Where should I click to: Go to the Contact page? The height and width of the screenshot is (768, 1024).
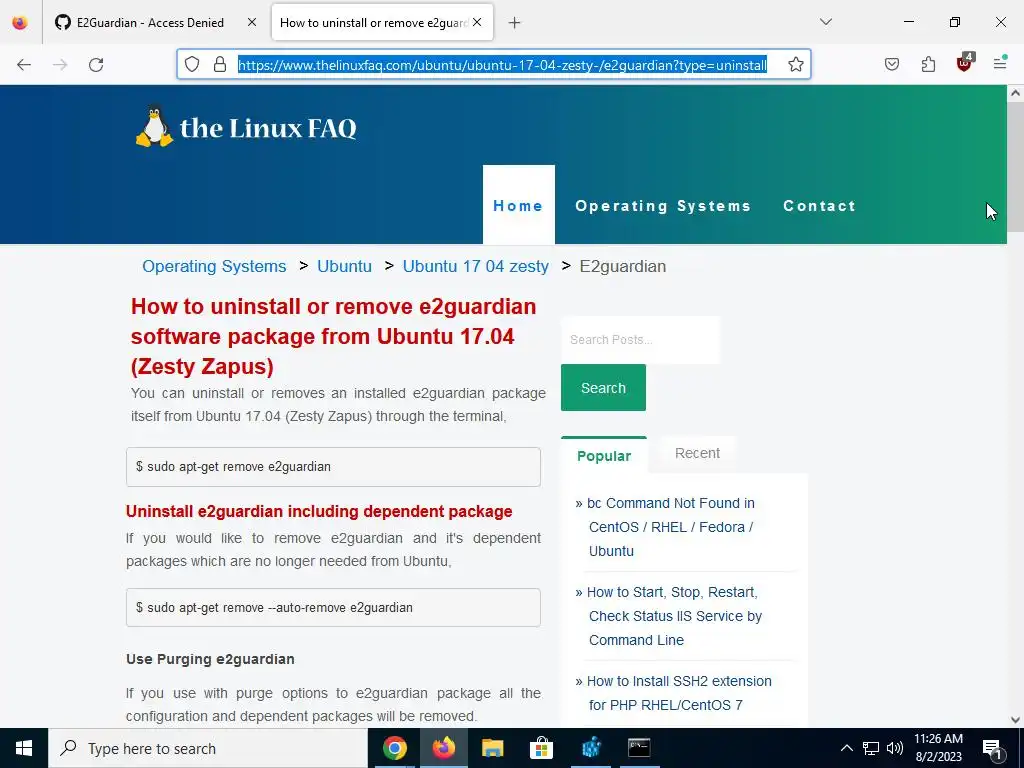pyautogui.click(x=820, y=206)
